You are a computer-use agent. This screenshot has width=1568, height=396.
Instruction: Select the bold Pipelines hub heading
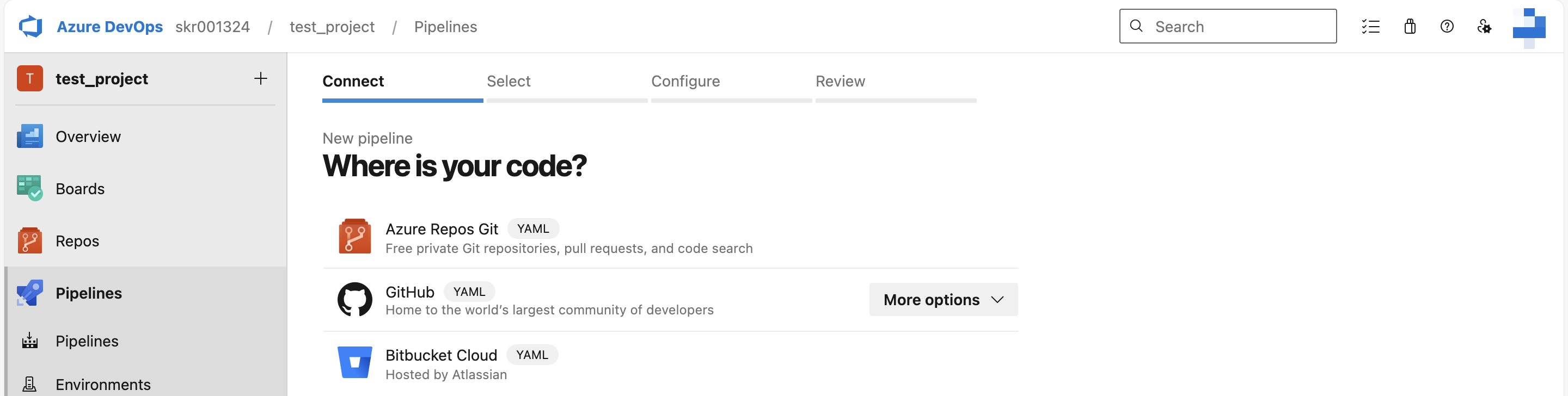[x=89, y=293]
